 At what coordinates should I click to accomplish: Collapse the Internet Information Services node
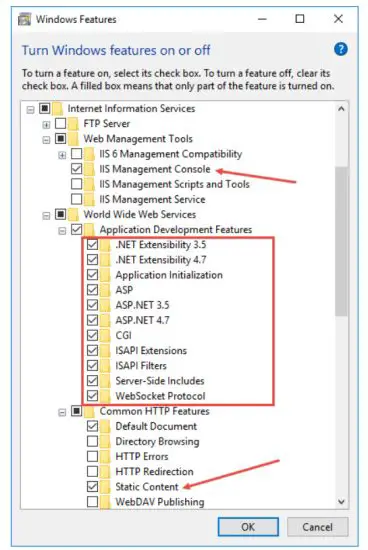31,110
